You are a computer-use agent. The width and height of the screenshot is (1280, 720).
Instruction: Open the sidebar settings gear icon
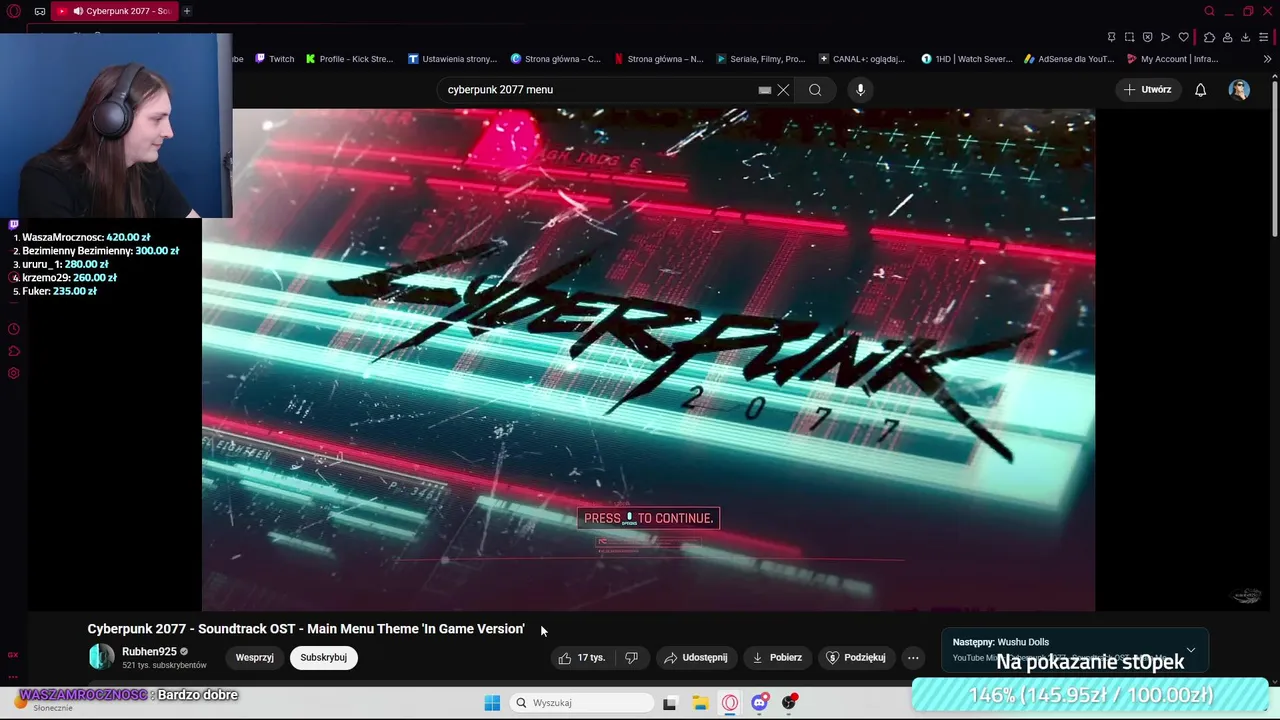pyautogui.click(x=13, y=373)
